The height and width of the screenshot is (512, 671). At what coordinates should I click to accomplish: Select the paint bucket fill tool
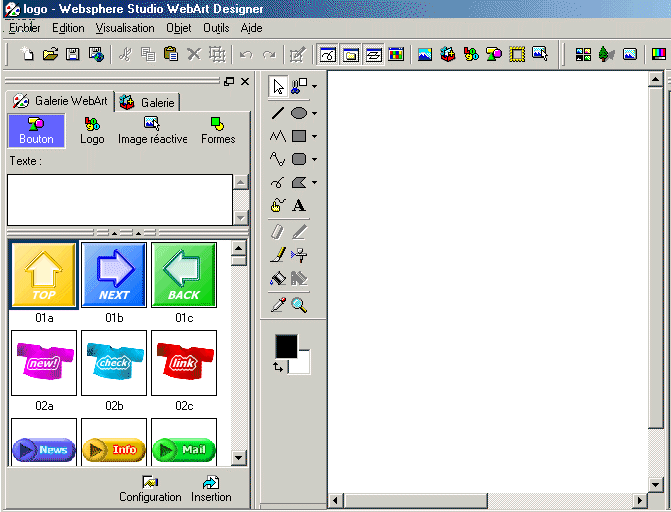click(277, 278)
